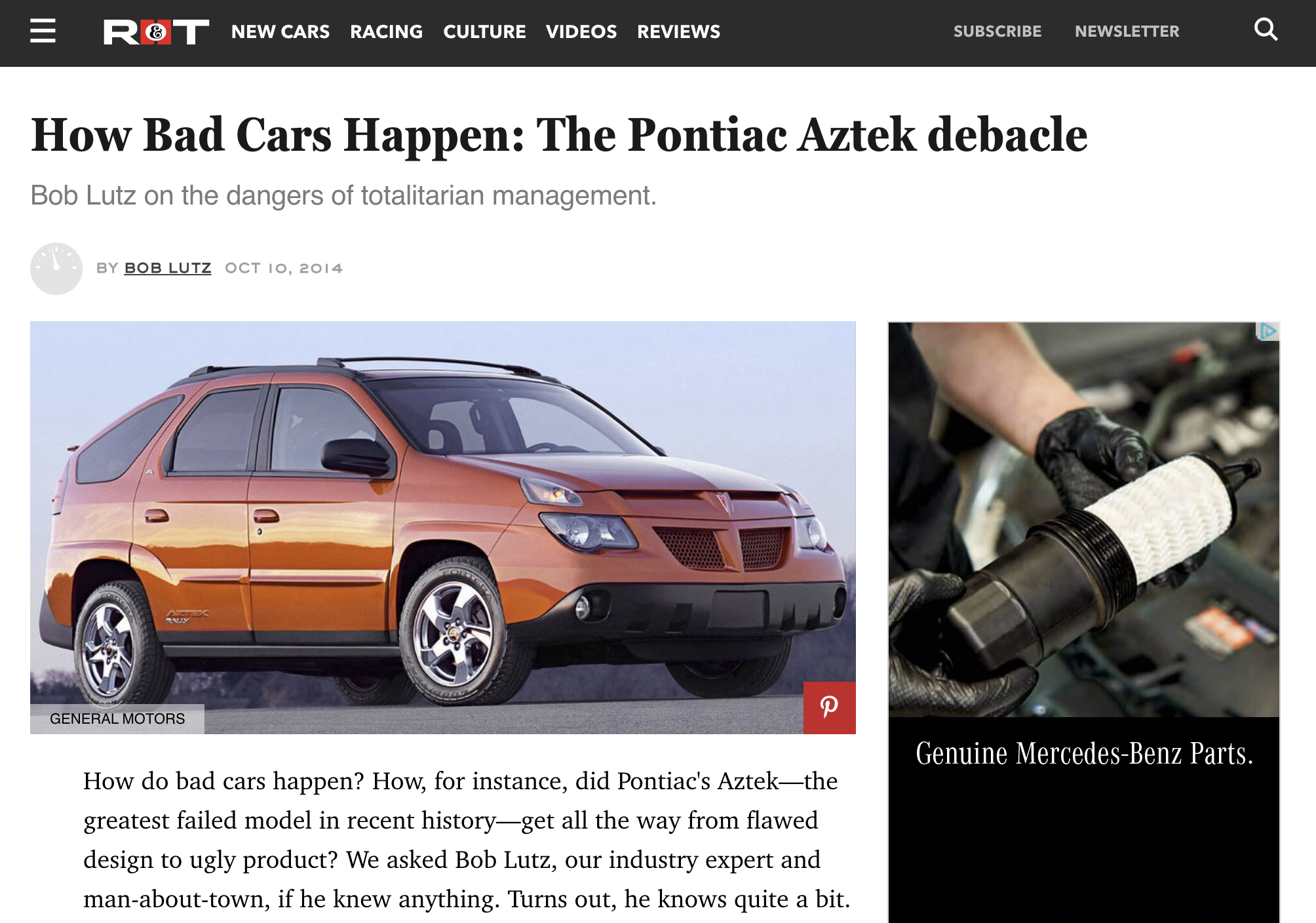The width and height of the screenshot is (1316, 923).
Task: Open the New Cars menu
Action: [281, 31]
